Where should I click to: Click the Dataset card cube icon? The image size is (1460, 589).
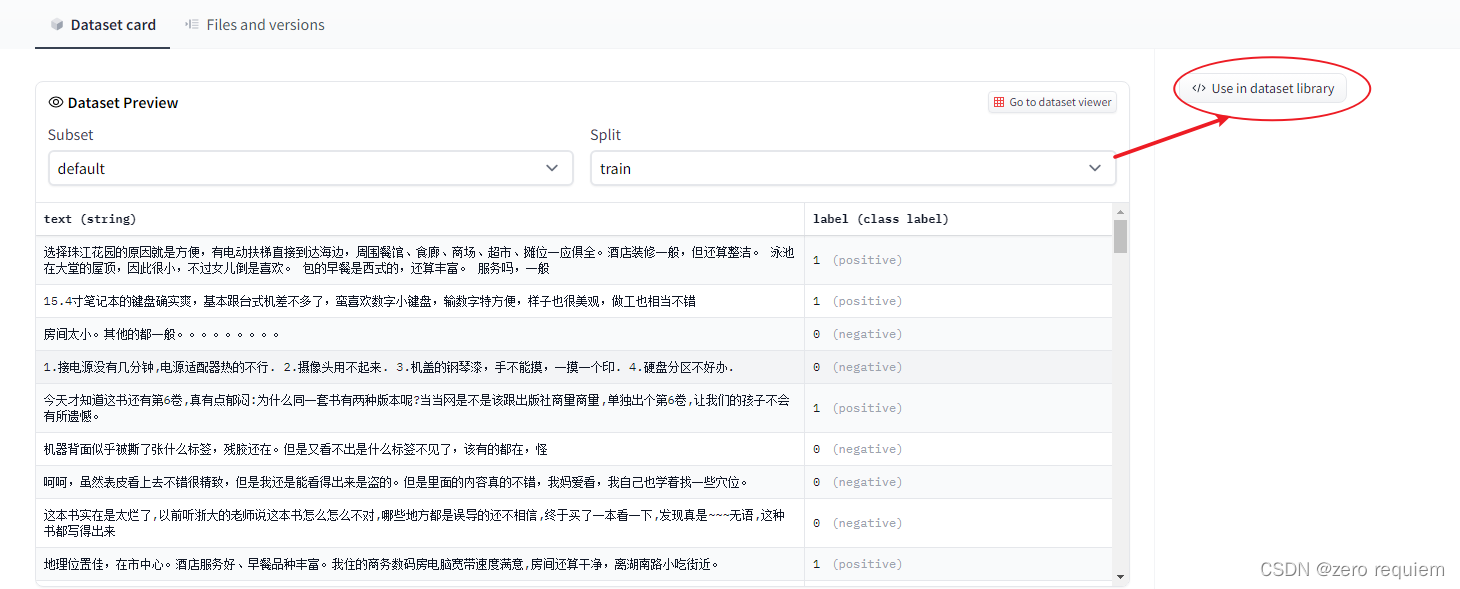[58, 25]
